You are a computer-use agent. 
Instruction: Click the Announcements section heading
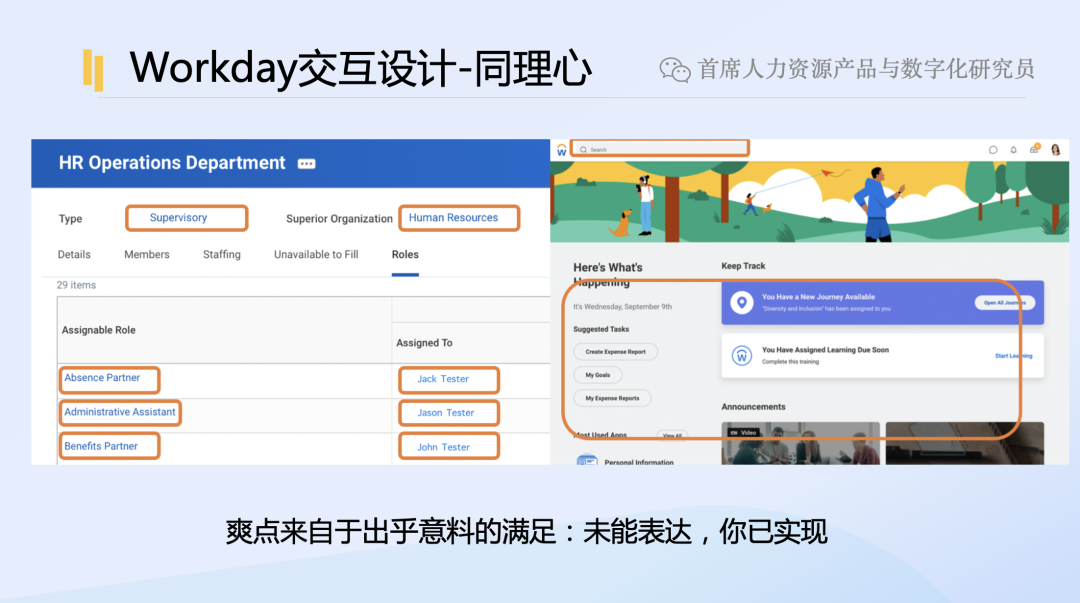[754, 407]
